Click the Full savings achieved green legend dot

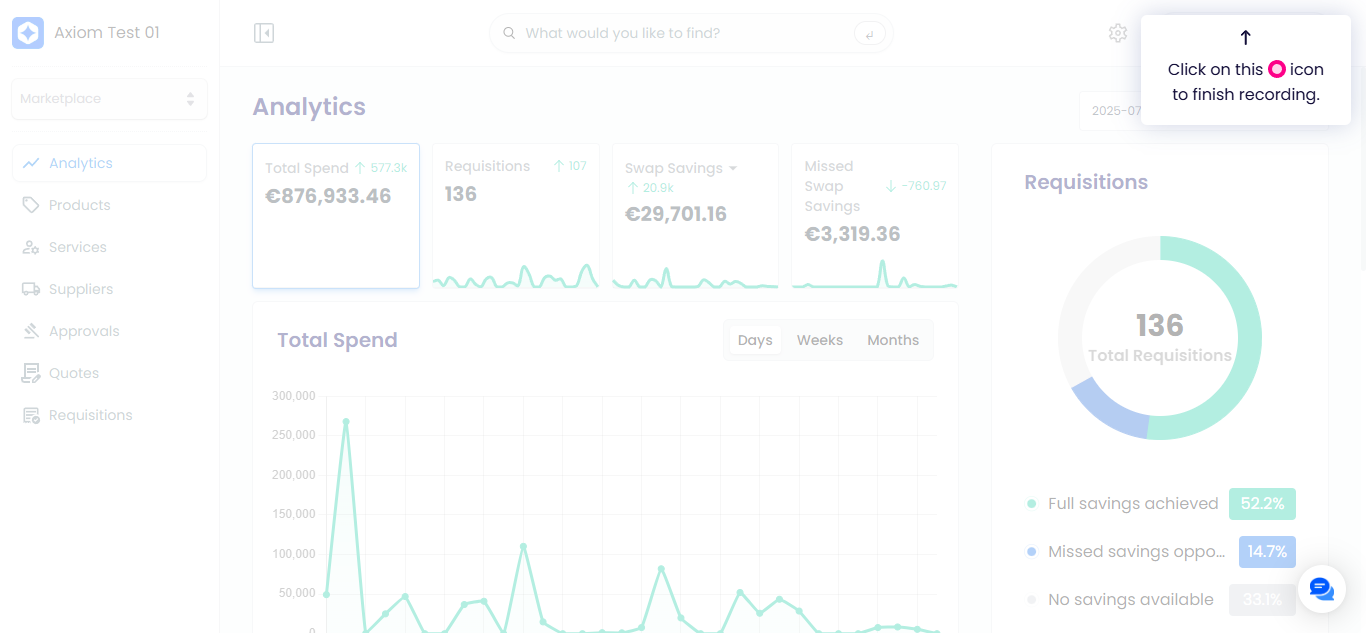click(x=1032, y=504)
